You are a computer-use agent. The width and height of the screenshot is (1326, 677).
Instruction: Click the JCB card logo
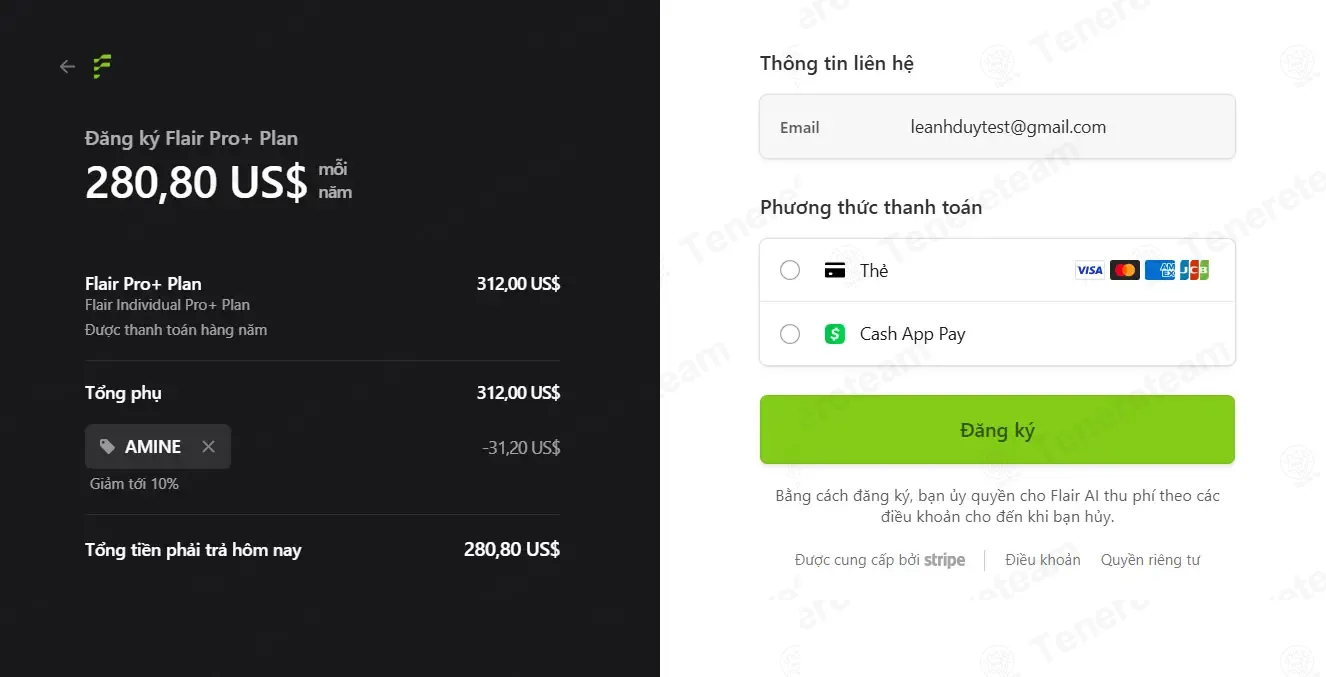click(1194, 270)
